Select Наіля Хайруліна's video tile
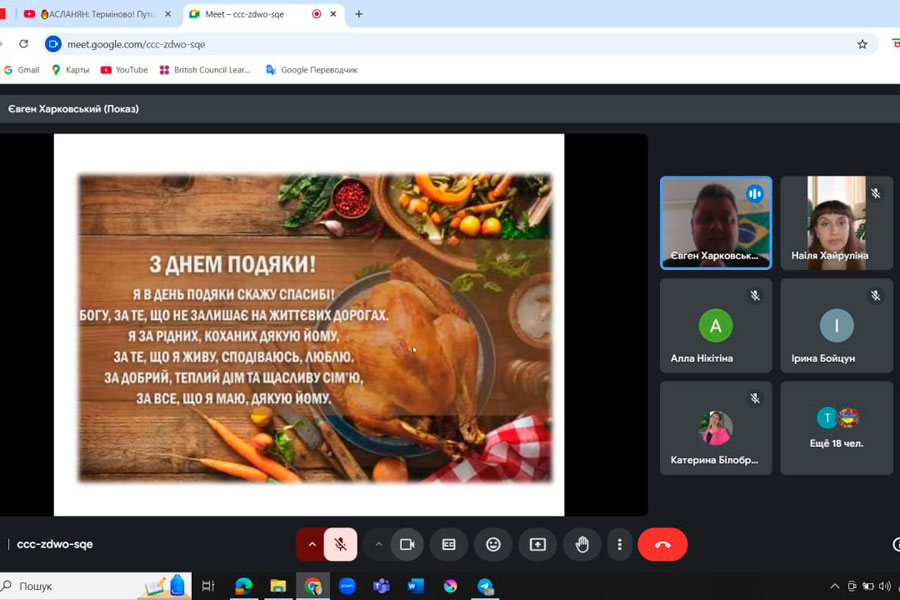900x600 pixels. coord(836,223)
